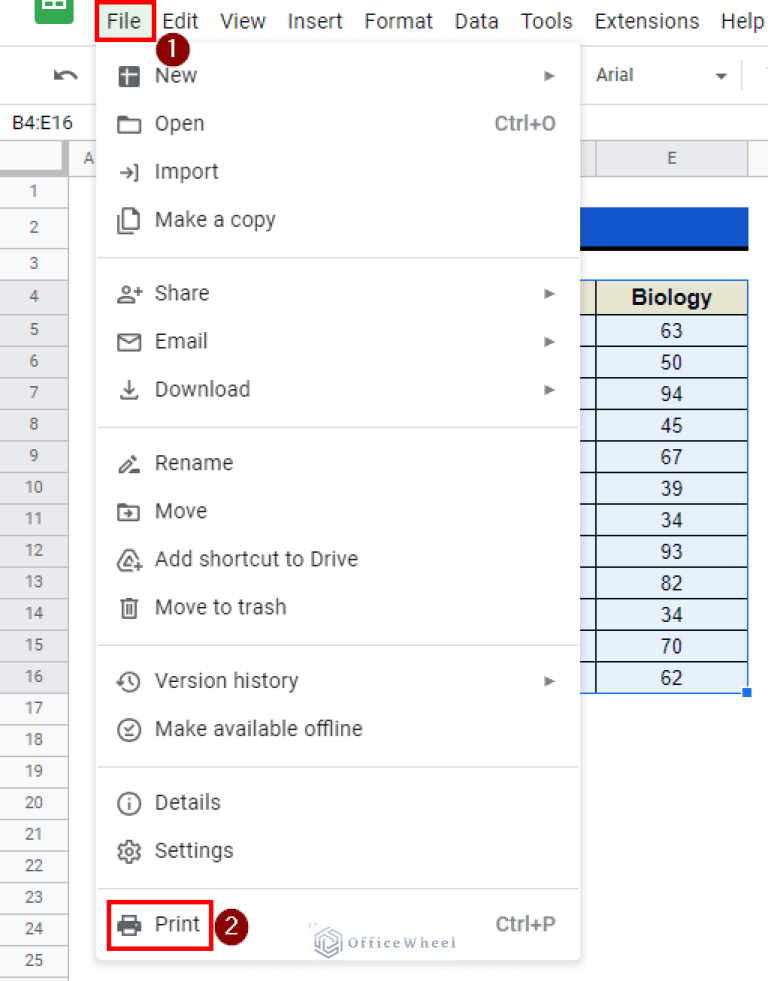The width and height of the screenshot is (768, 981).
Task: Click the Make a copy icon
Action: point(129,219)
